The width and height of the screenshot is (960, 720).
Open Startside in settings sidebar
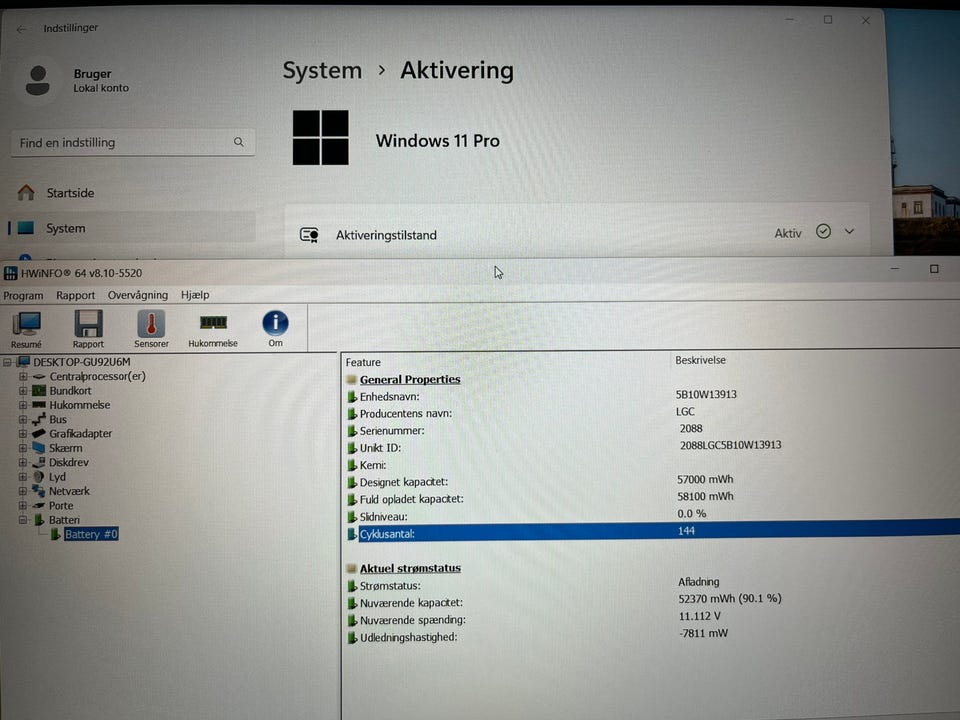(x=132, y=193)
